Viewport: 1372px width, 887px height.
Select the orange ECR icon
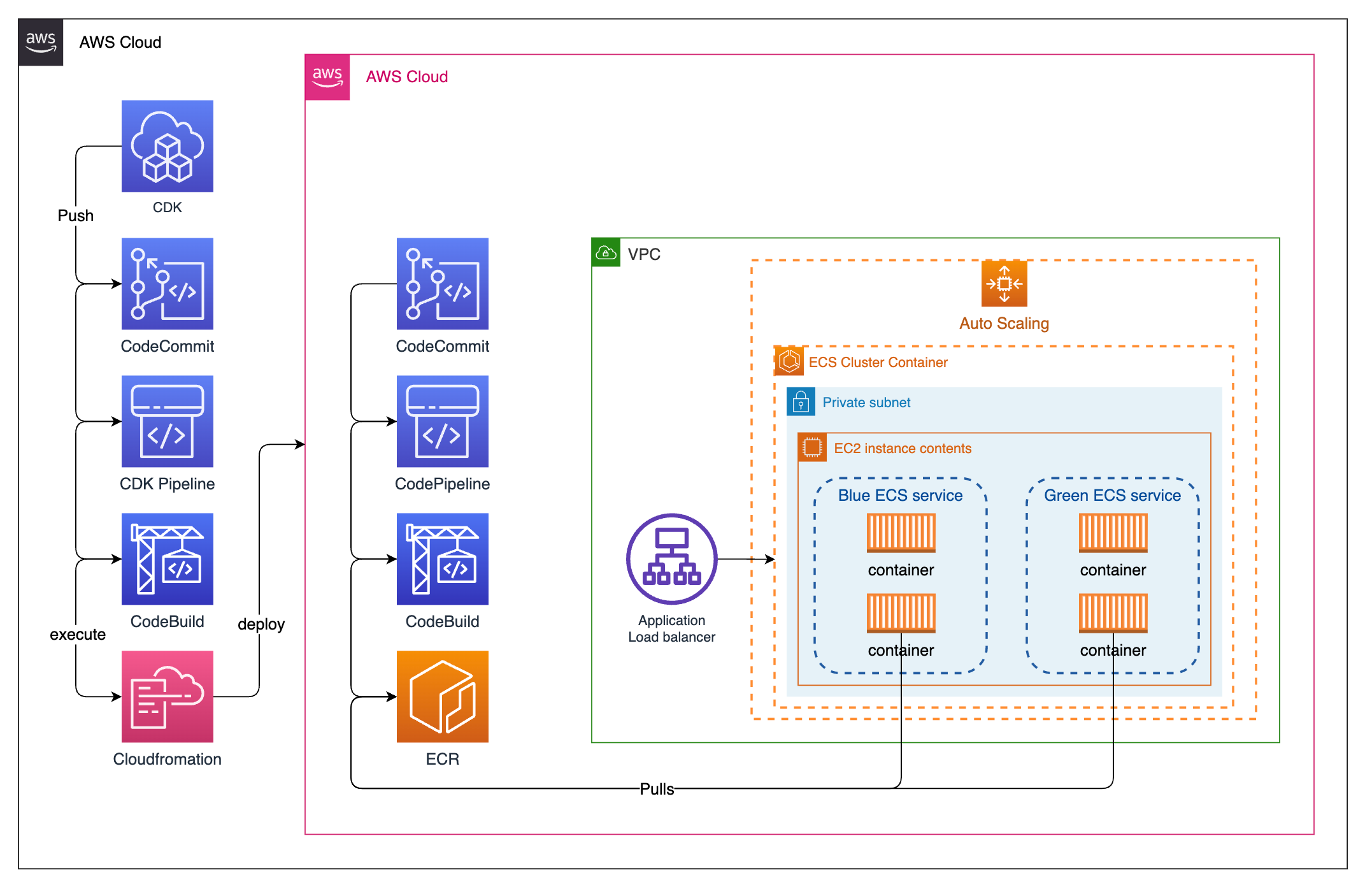pos(443,696)
